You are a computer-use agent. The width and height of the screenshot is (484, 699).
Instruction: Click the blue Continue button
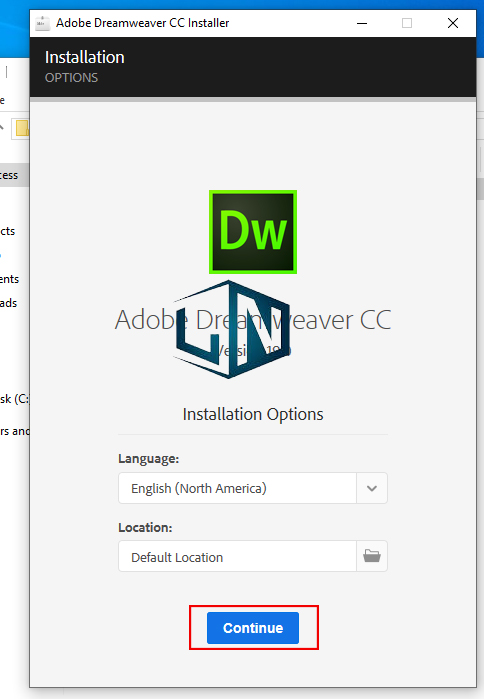pyautogui.click(x=253, y=628)
